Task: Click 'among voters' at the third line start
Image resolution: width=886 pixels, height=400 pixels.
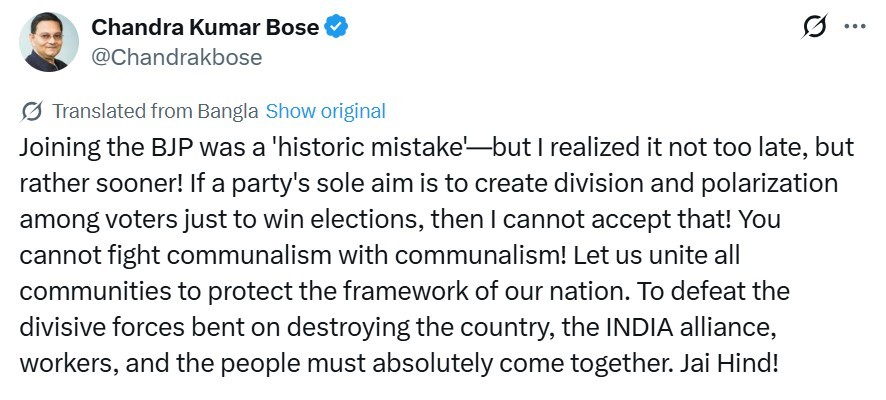Action: [77, 217]
